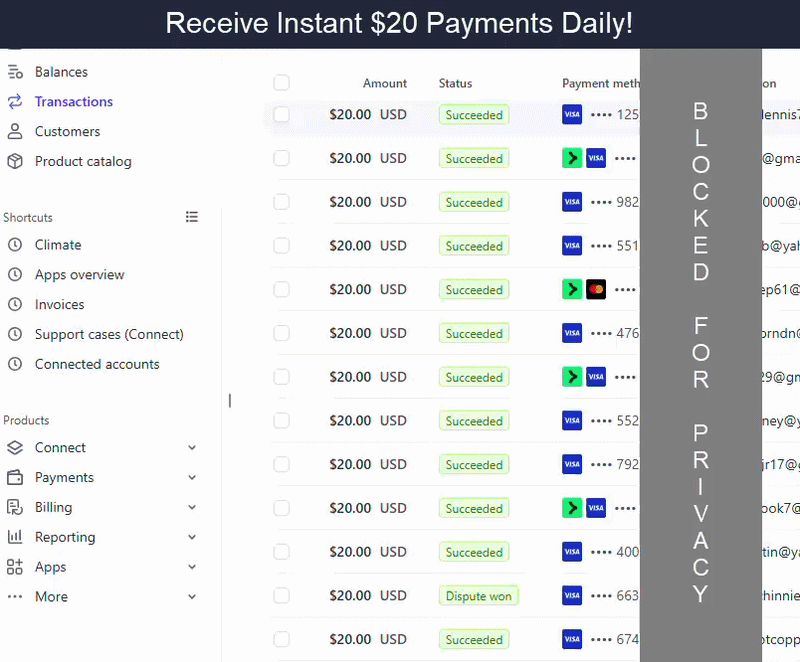Open the Balances page
The image size is (800, 662).
click(61, 72)
